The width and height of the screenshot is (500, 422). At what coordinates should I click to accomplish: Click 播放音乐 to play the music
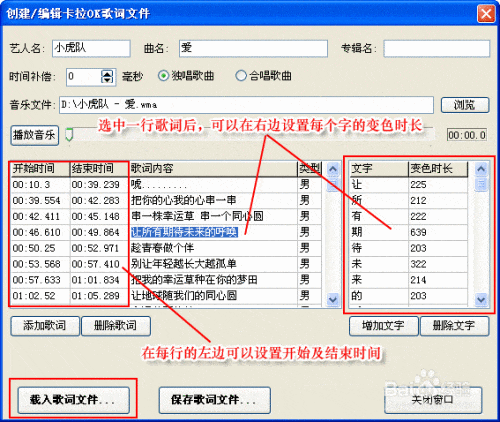[x=35, y=135]
